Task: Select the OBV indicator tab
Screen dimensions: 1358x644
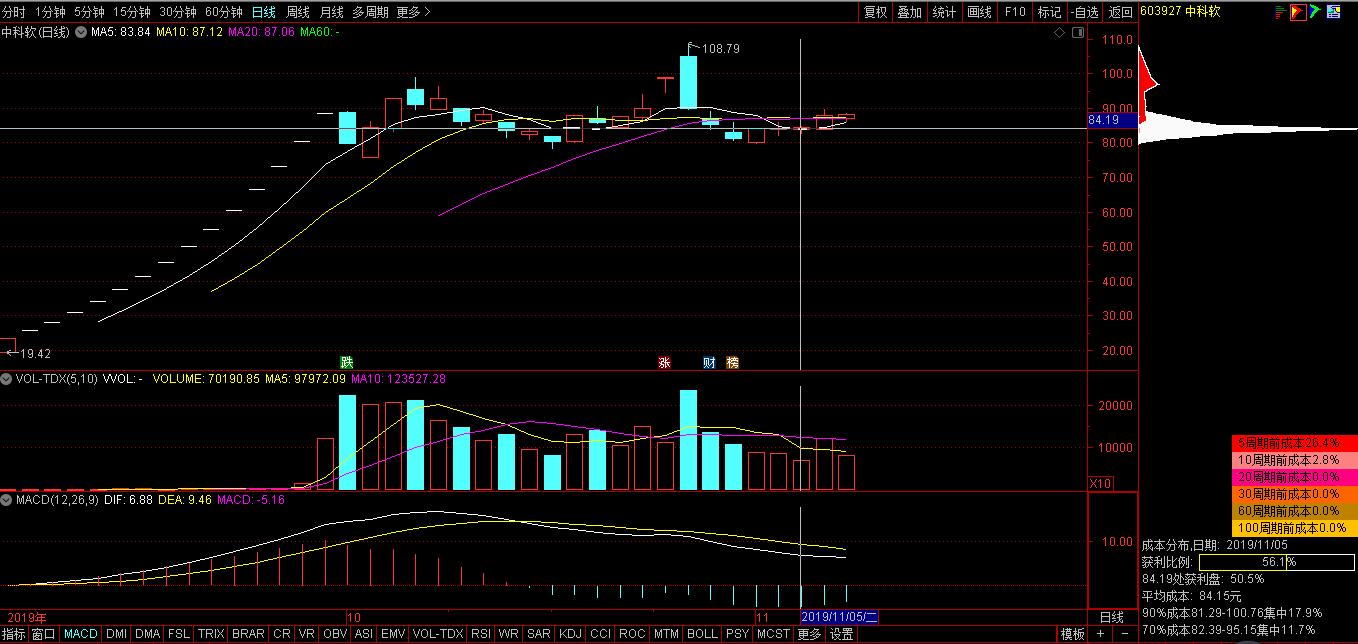Action: pos(335,634)
